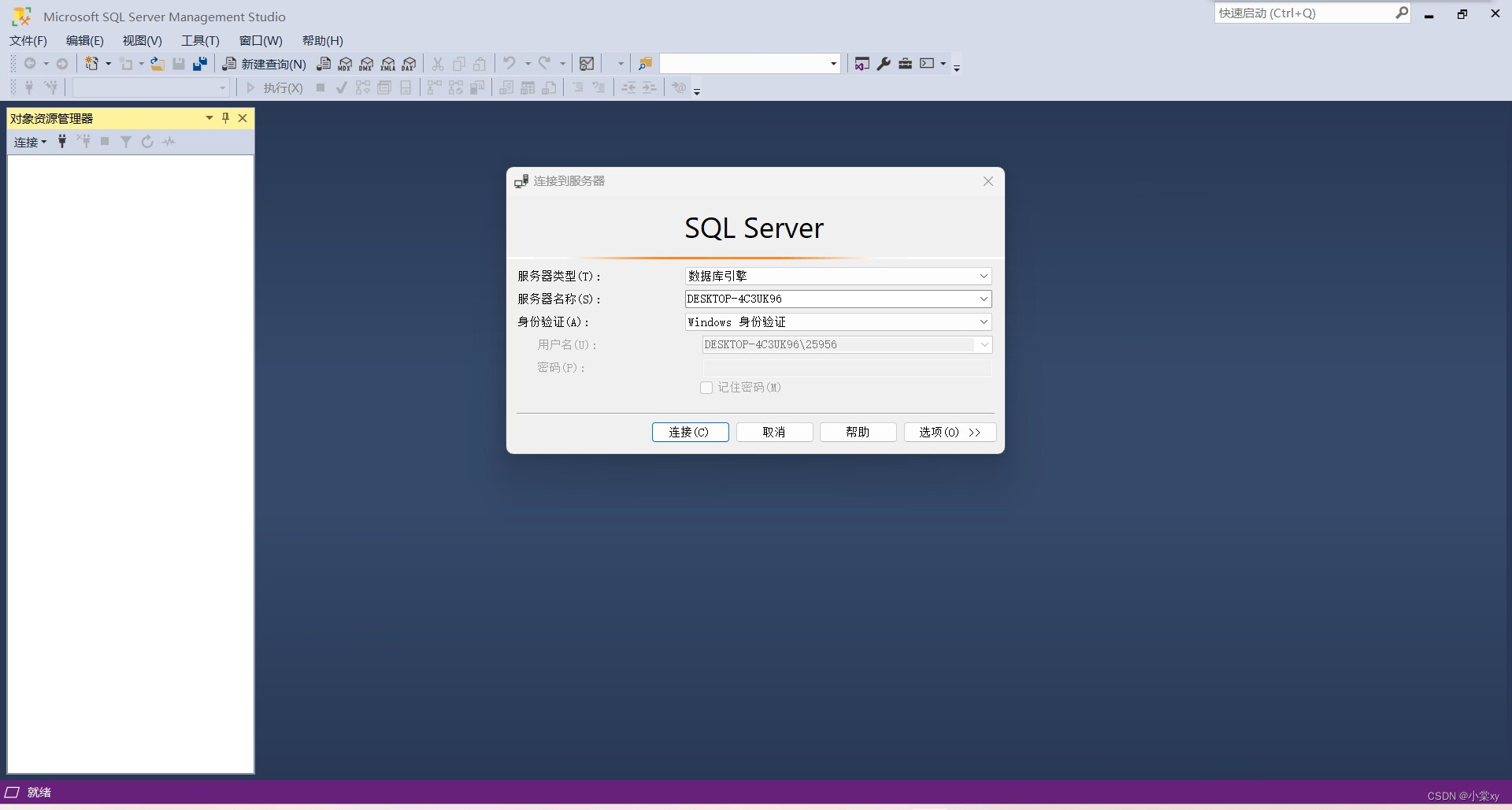Open the File menu
Viewport: 1512px width, 810px height.
[x=28, y=41]
